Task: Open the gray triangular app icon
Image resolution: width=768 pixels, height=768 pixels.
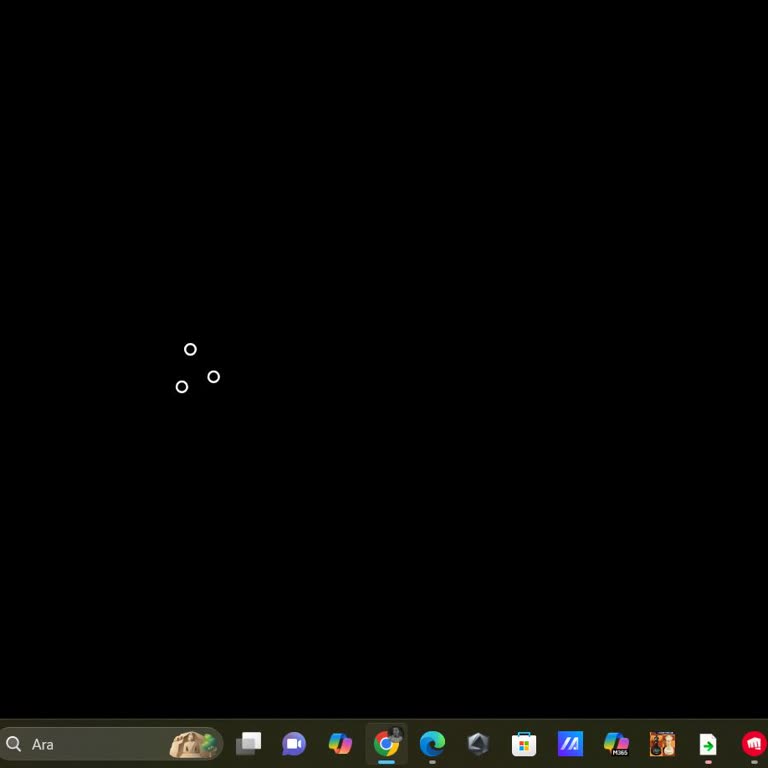Action: 478,744
